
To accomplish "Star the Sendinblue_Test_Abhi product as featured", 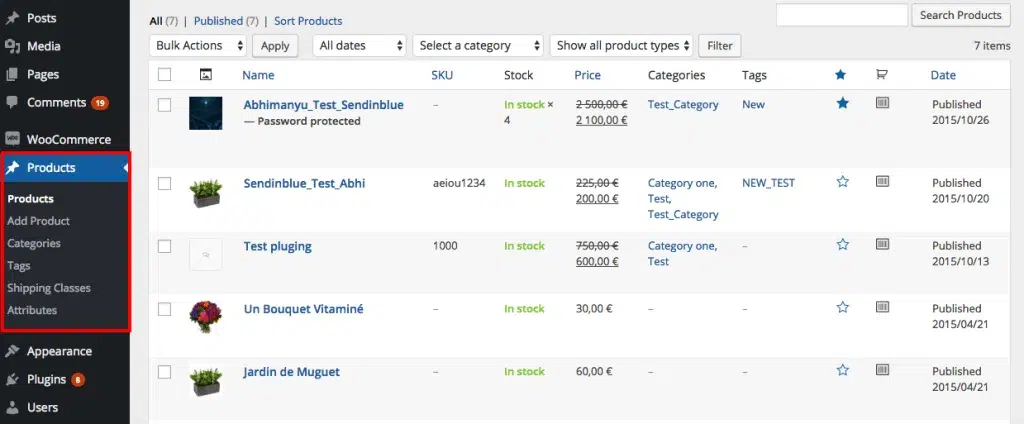I will 842,182.
